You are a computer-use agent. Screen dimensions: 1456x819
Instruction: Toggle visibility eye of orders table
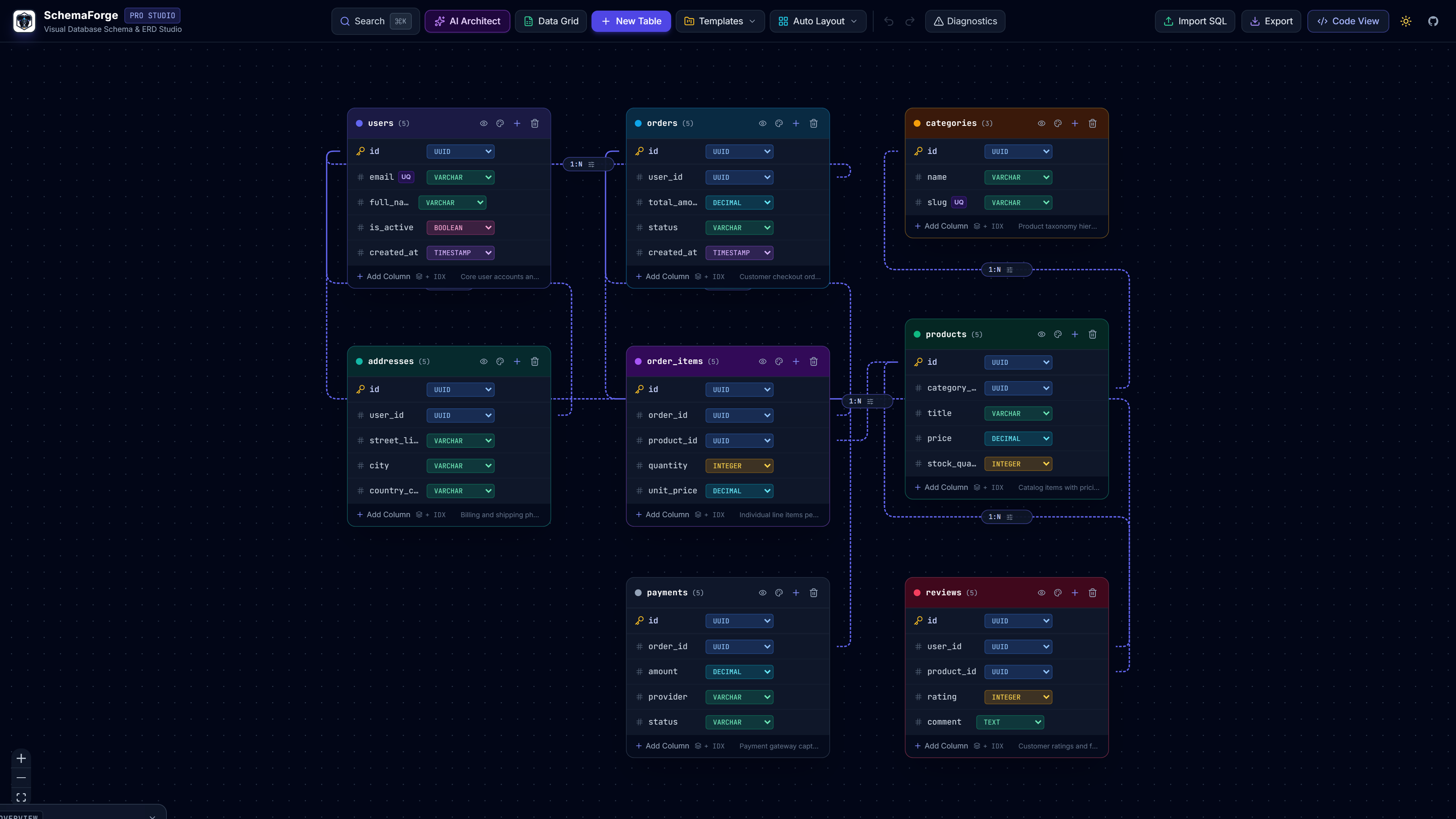(763, 123)
